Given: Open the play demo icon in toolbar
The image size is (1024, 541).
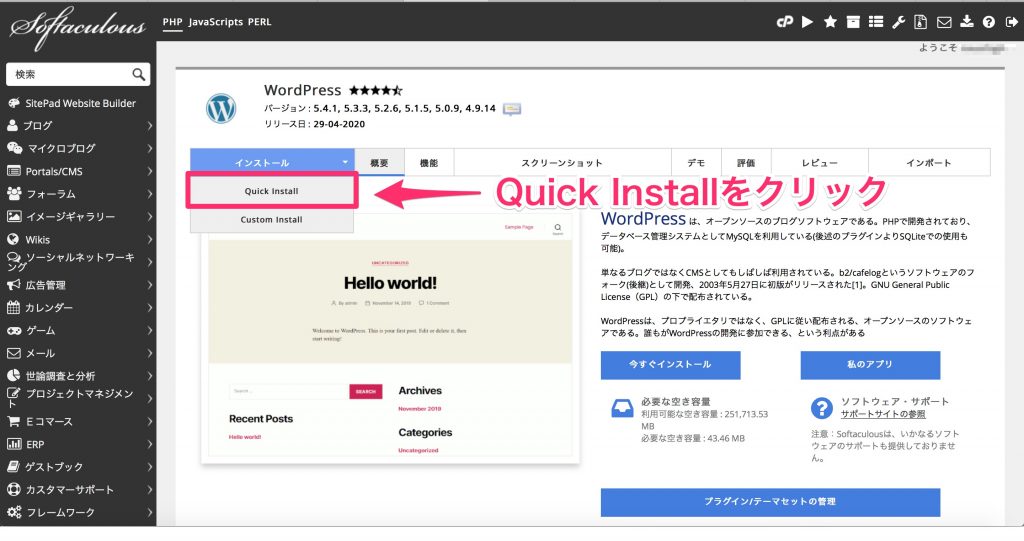Looking at the screenshot, I should [x=807, y=22].
